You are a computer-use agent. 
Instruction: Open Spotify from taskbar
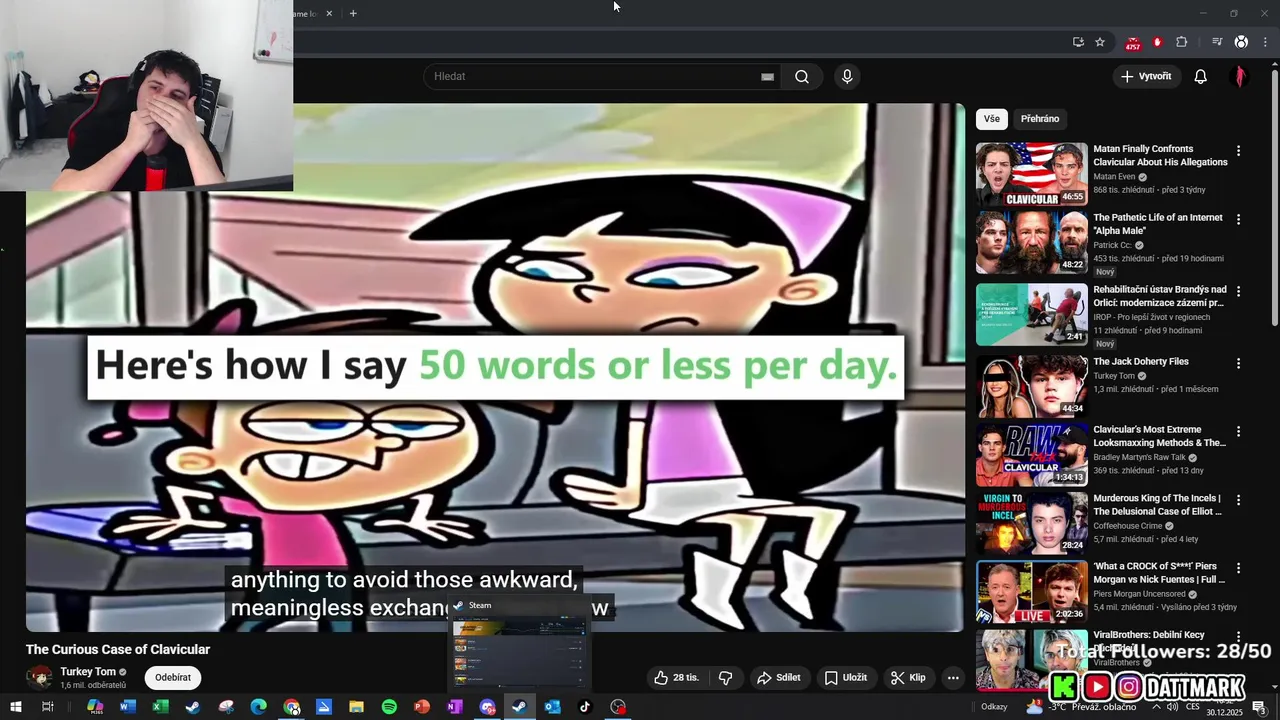point(389,707)
